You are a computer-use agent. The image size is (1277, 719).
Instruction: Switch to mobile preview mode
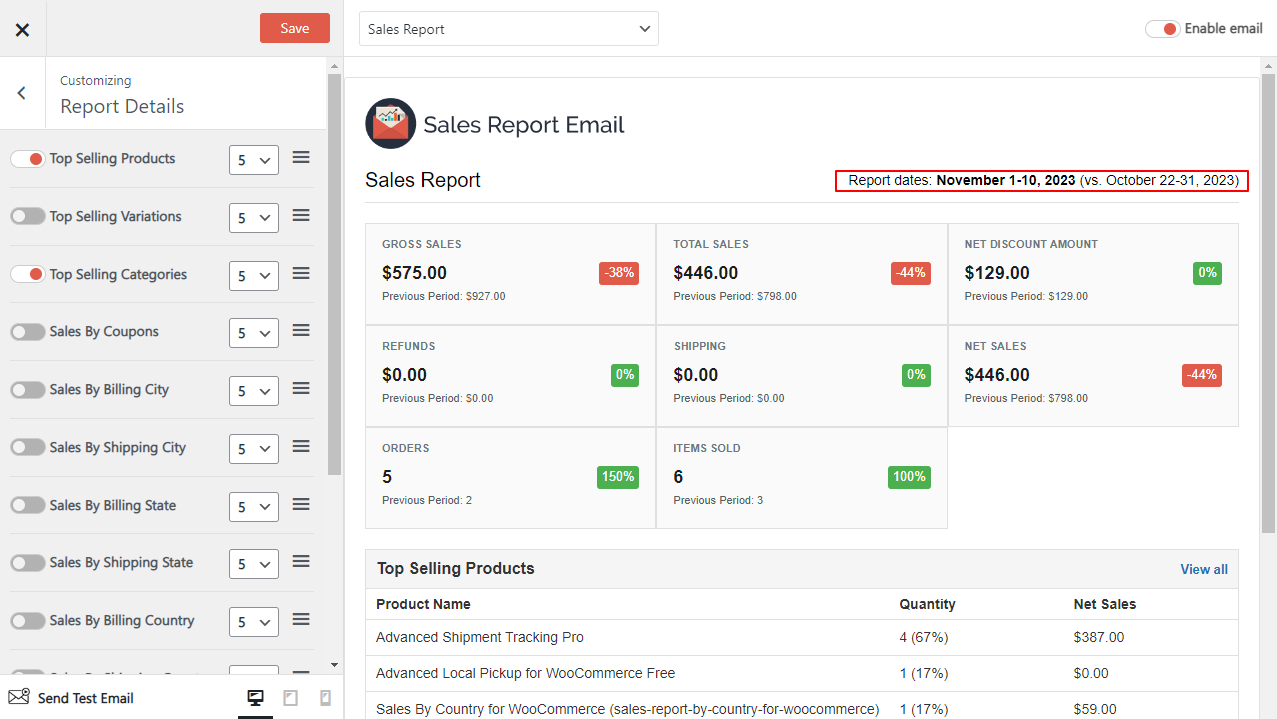tap(325, 698)
